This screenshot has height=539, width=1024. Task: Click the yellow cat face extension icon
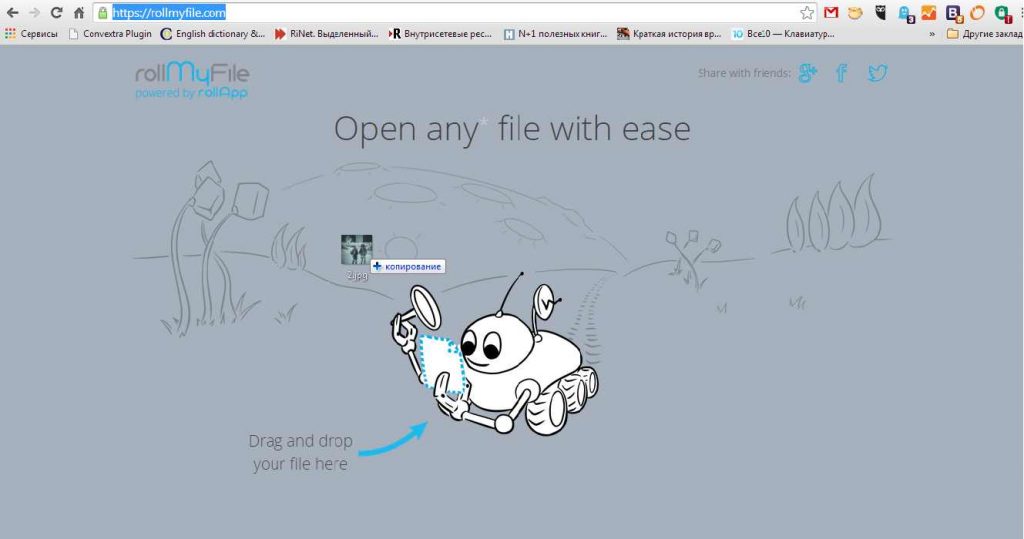click(855, 12)
